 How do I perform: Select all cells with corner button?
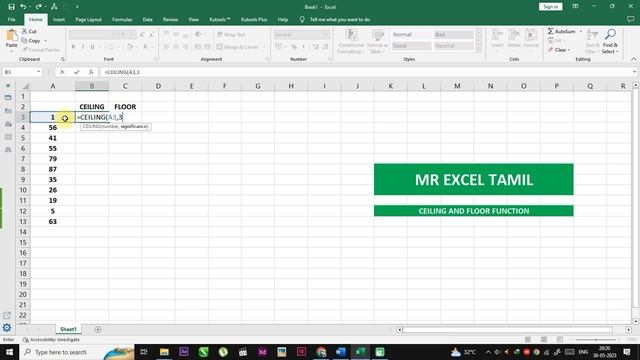(x=25, y=86)
